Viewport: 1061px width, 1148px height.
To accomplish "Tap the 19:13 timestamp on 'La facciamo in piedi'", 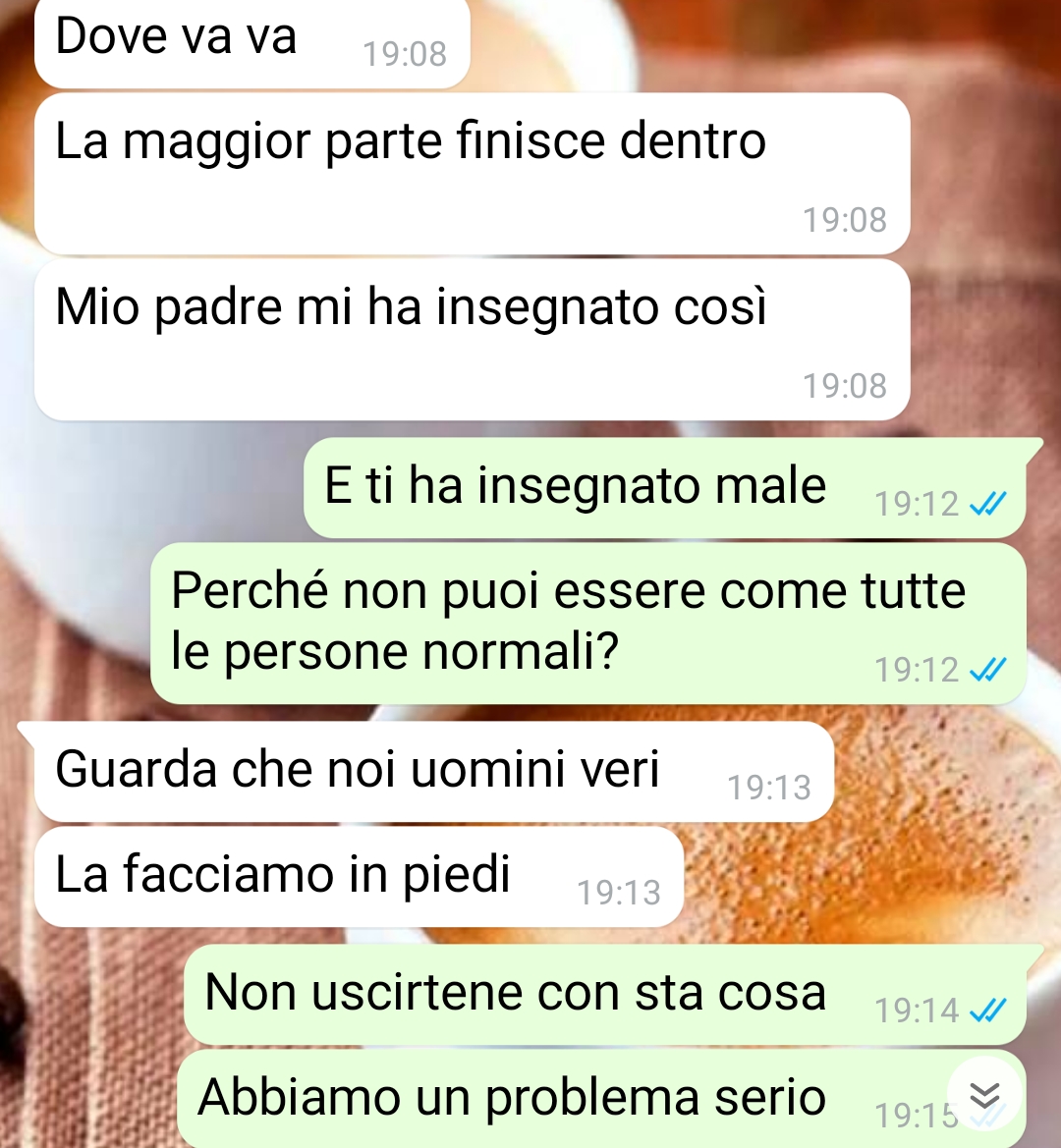I will click(619, 893).
